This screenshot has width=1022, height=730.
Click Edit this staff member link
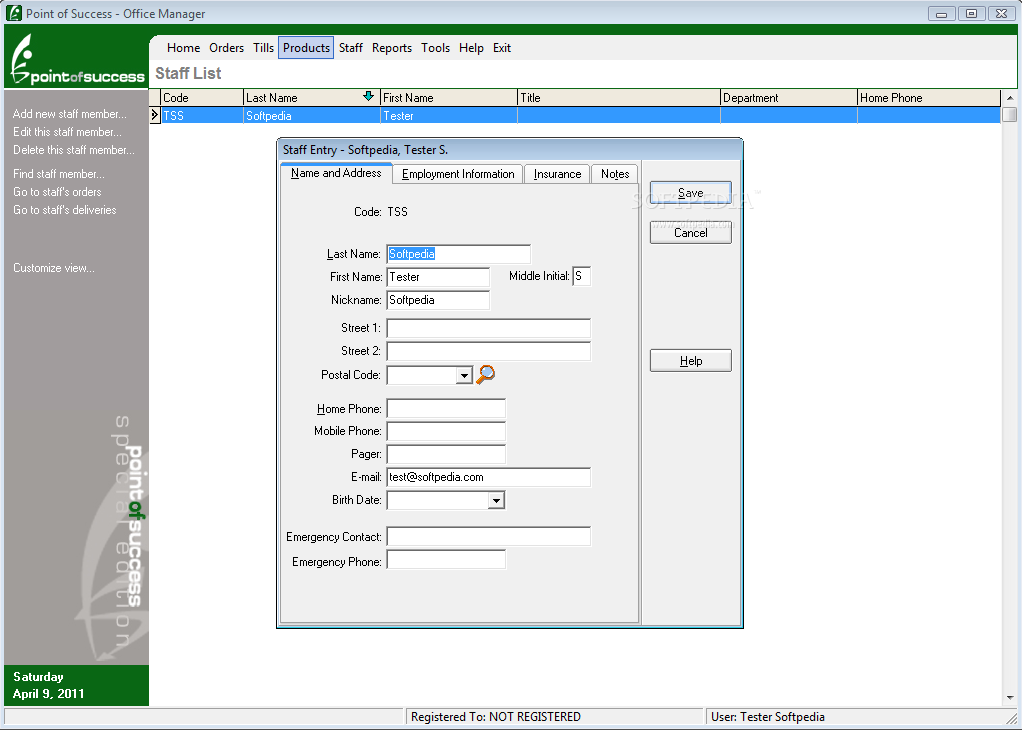(x=67, y=132)
